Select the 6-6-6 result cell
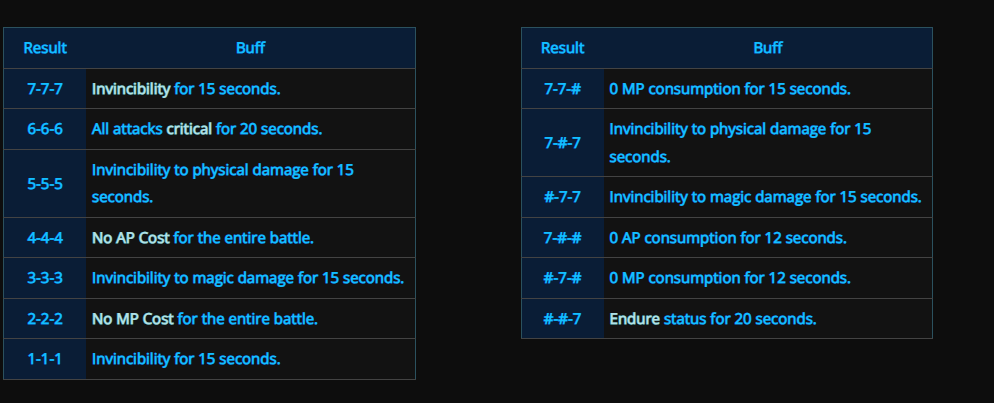Image resolution: width=994 pixels, height=403 pixels. (45, 129)
